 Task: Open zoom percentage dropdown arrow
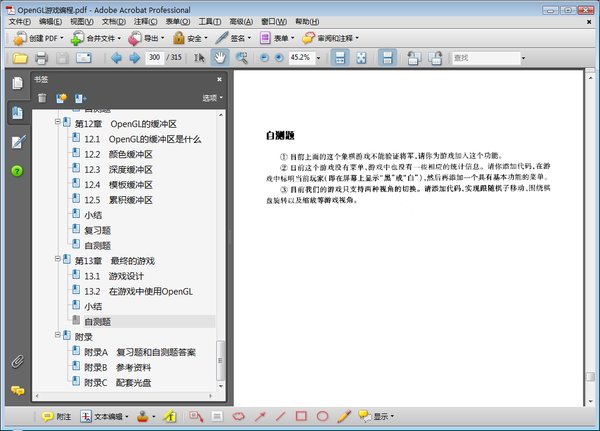click(318, 58)
